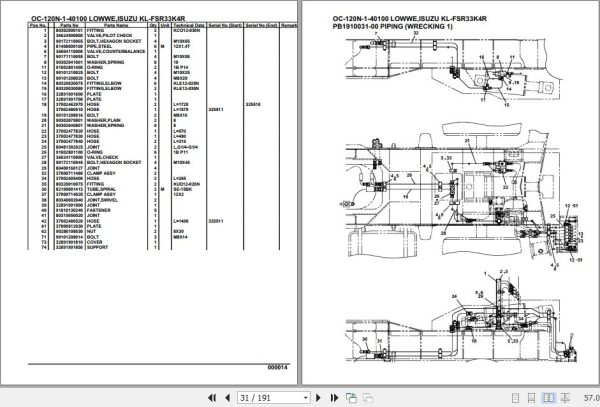Click the Serial No (End) column header
The image size is (600, 407).
(261, 25)
